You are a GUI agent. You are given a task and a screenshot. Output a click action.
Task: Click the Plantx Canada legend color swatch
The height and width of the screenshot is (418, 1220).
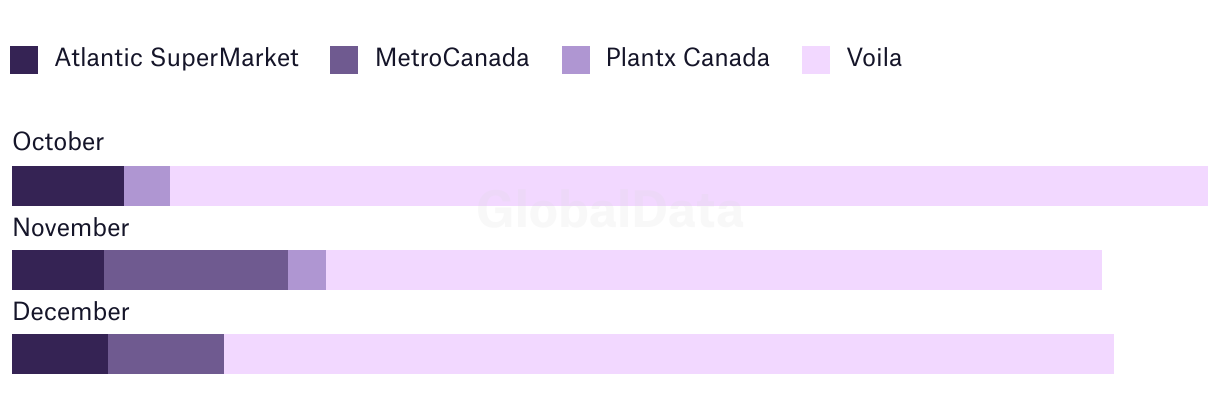tap(576, 60)
